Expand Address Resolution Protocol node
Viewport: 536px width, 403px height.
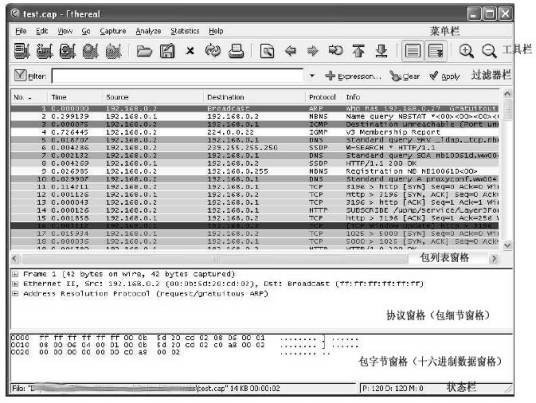[x=15, y=293]
